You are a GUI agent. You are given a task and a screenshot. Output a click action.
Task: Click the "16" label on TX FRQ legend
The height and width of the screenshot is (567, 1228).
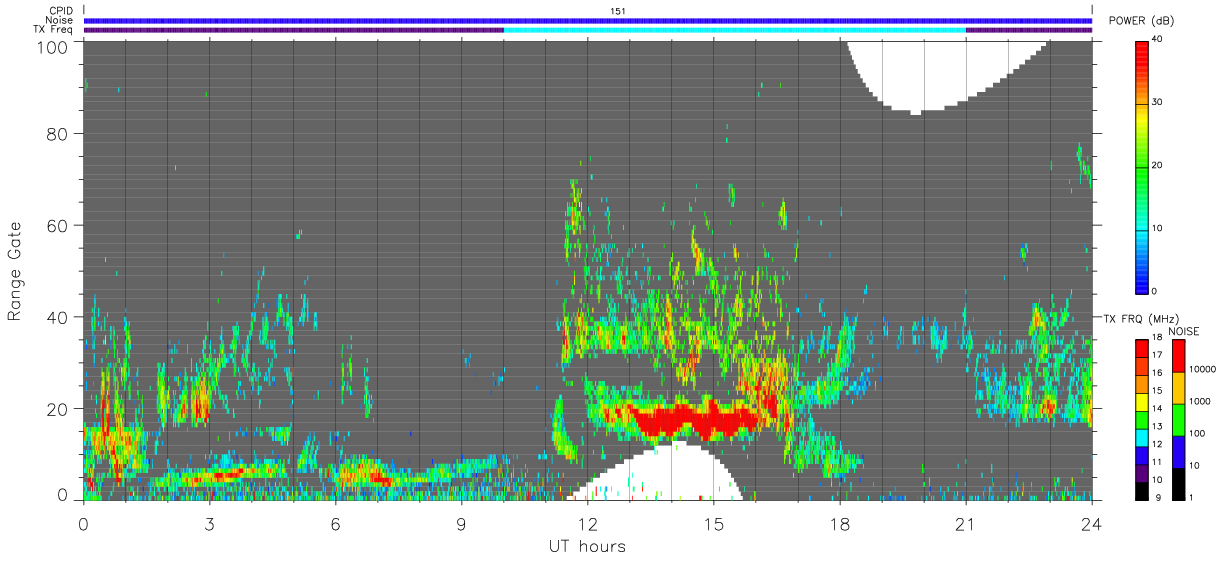click(x=1156, y=372)
